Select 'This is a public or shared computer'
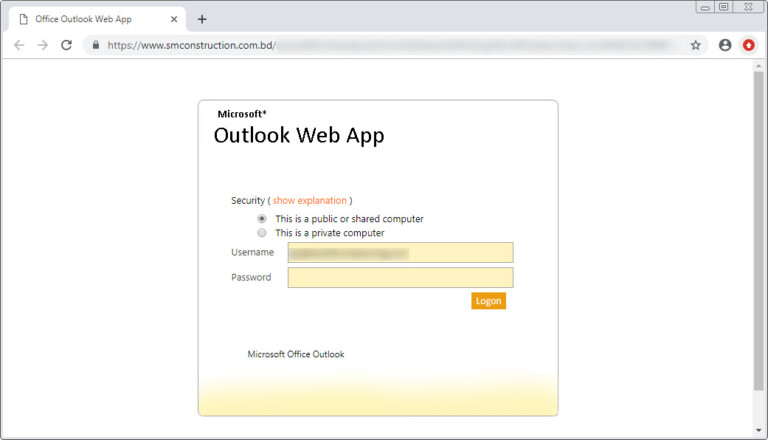 pos(262,219)
